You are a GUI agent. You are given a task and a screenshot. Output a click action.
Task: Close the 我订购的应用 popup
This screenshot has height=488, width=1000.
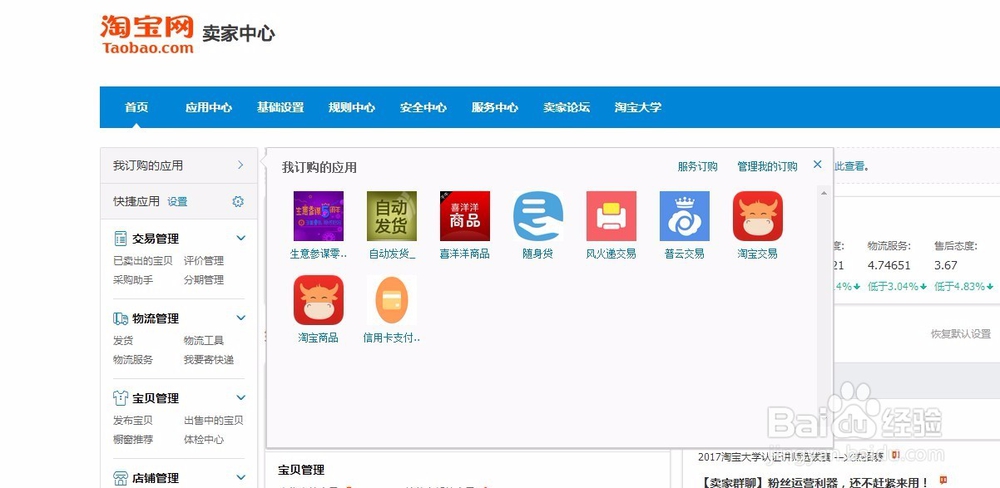coord(817,165)
